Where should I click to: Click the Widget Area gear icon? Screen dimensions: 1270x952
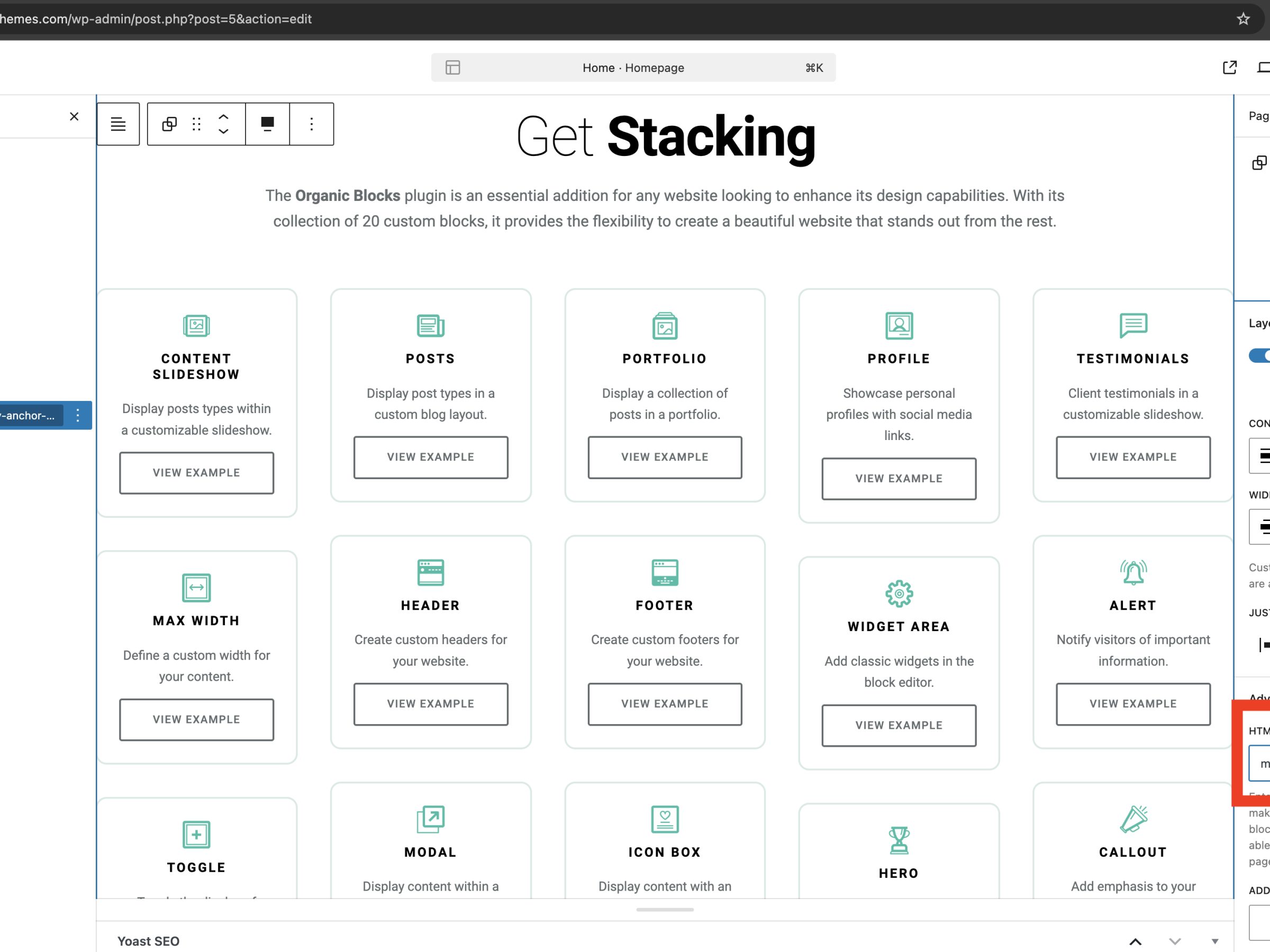coord(899,594)
